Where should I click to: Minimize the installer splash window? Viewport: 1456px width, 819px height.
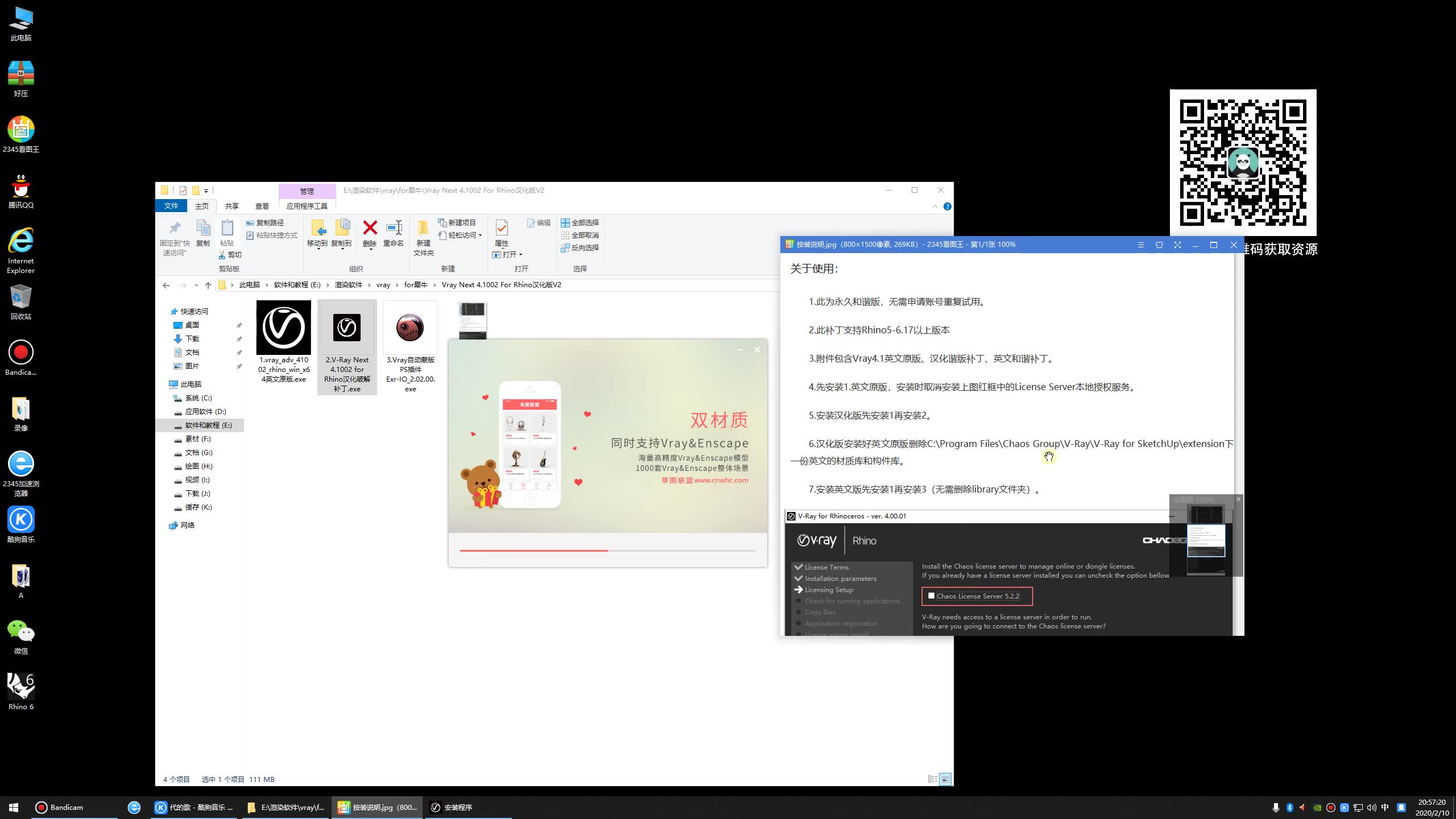[x=739, y=350]
